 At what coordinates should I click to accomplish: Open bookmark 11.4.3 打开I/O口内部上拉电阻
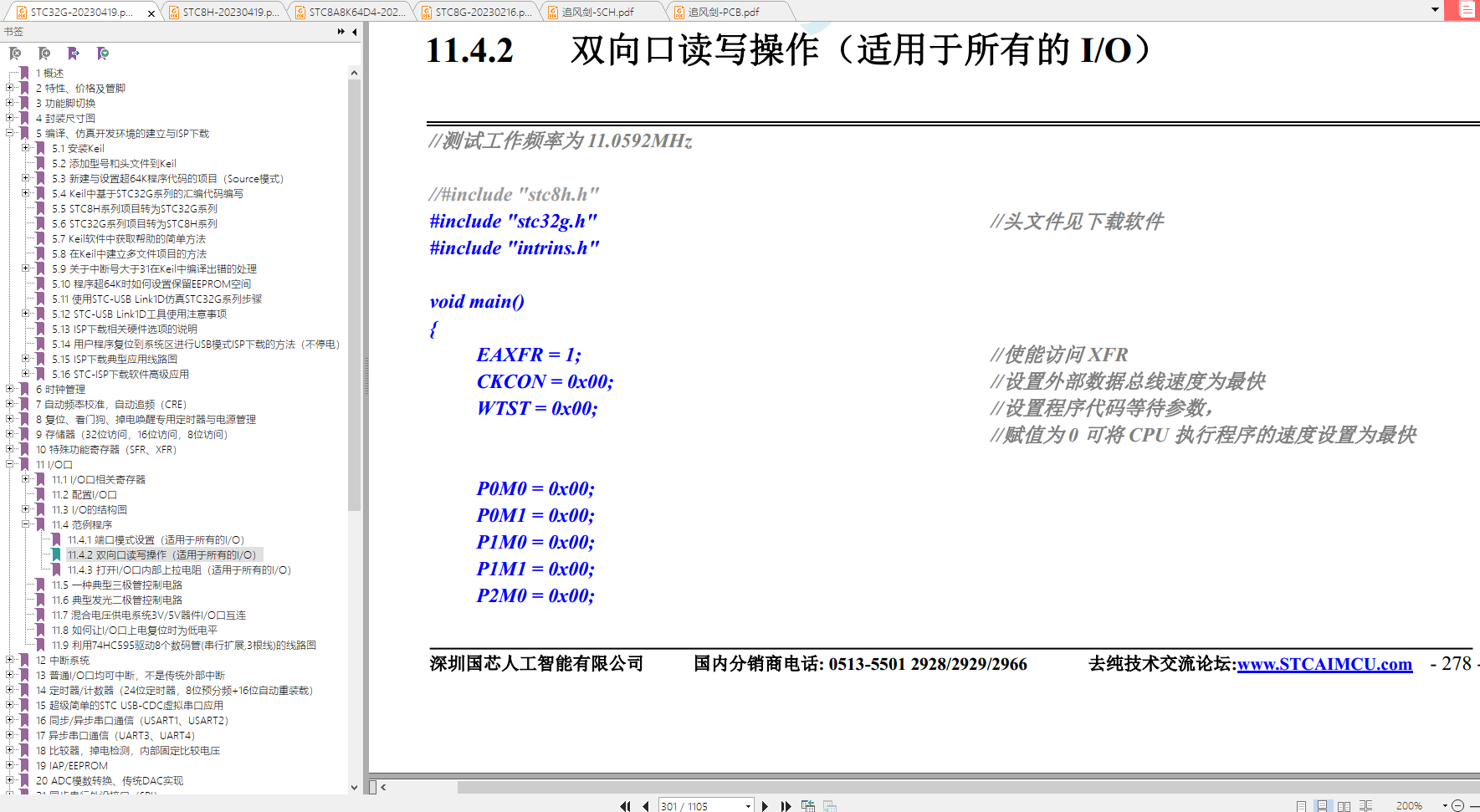(179, 570)
